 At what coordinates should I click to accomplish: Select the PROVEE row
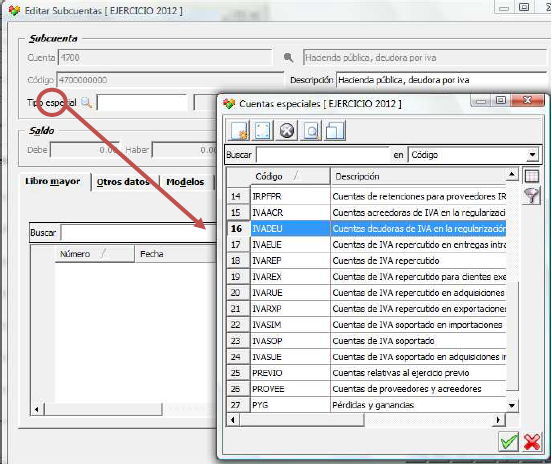[366, 389]
